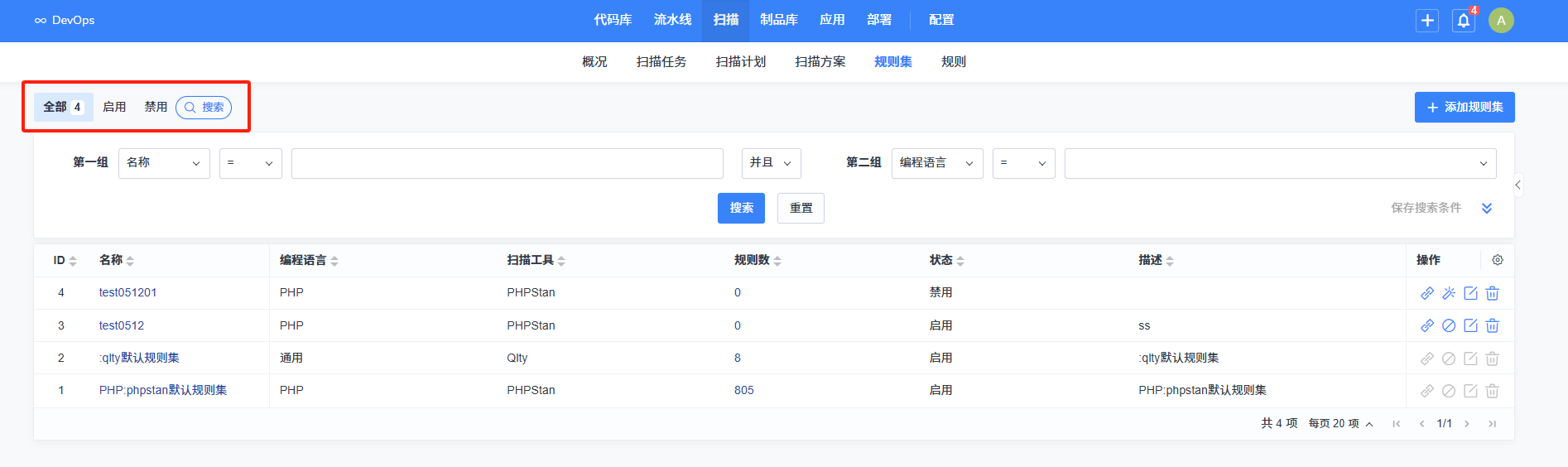The image size is (1568, 467).
Task: Click the link icon for test051201
Action: point(1427,293)
